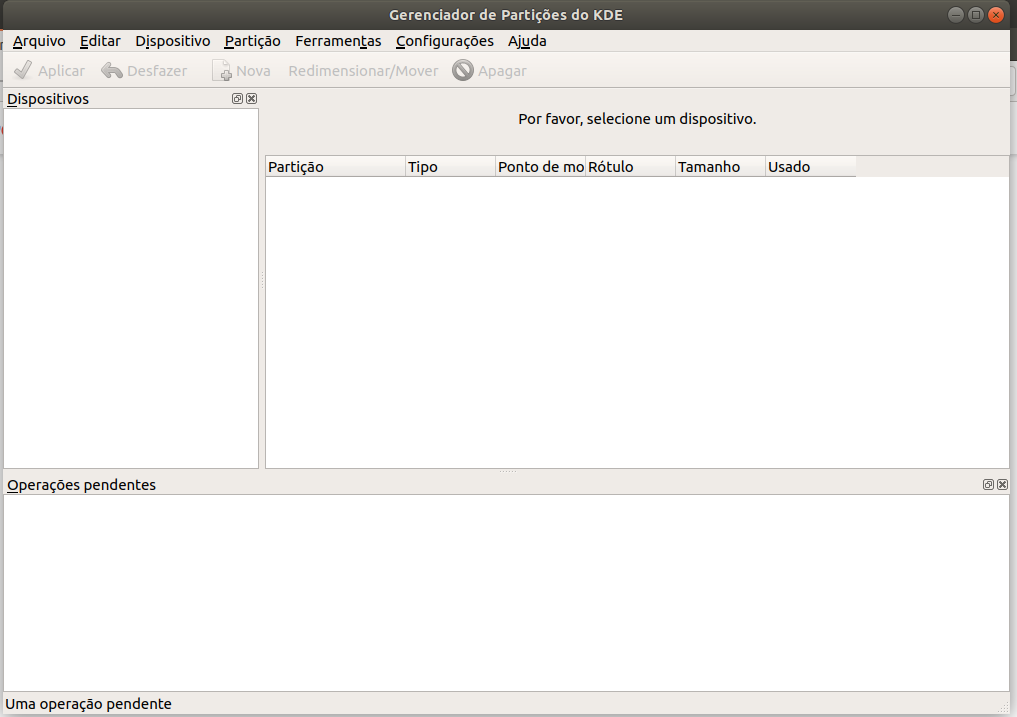The image size is (1017, 717).
Task: Click the Nova partition icon
Action: pyautogui.click(x=221, y=70)
